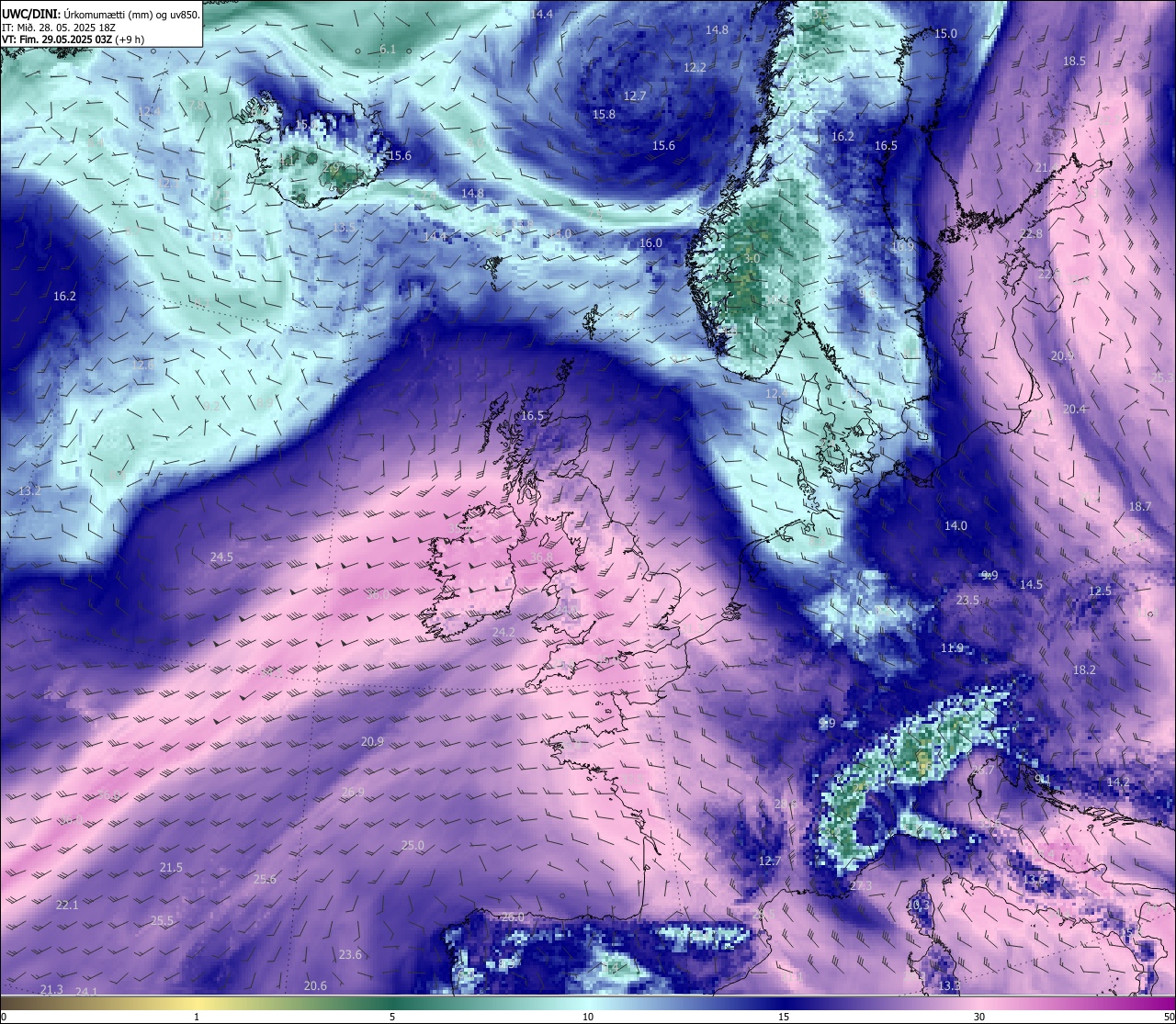Click the 23.6 value on the map
The width and height of the screenshot is (1176, 1024).
pyautogui.click(x=350, y=954)
